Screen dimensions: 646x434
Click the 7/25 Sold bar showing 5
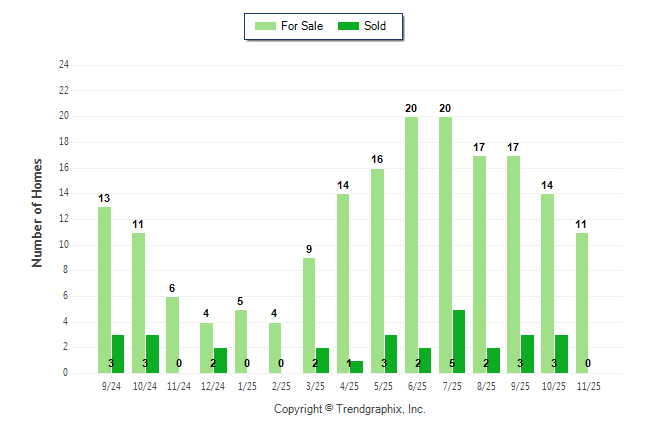click(459, 341)
